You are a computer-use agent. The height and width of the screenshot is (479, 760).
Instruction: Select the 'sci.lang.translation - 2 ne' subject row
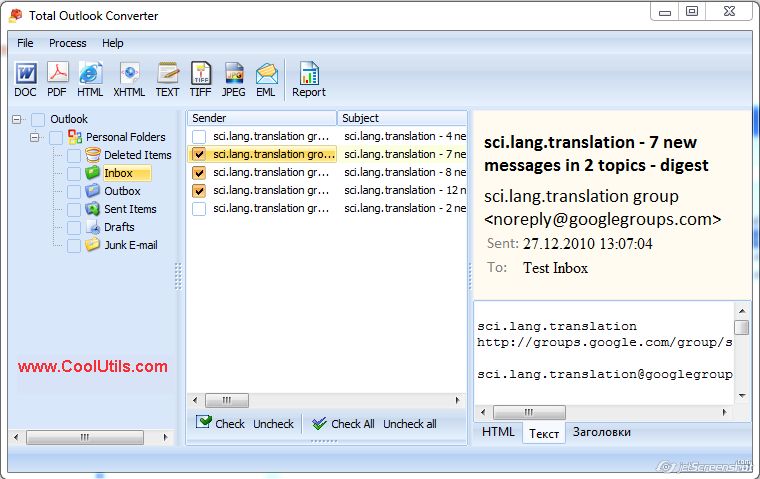pyautogui.click(x=405, y=208)
